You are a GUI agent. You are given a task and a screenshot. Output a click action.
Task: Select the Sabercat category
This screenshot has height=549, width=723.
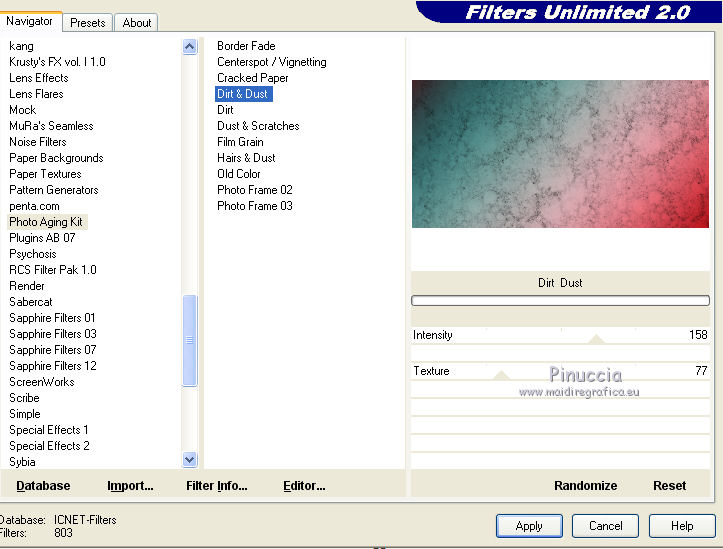(31, 302)
